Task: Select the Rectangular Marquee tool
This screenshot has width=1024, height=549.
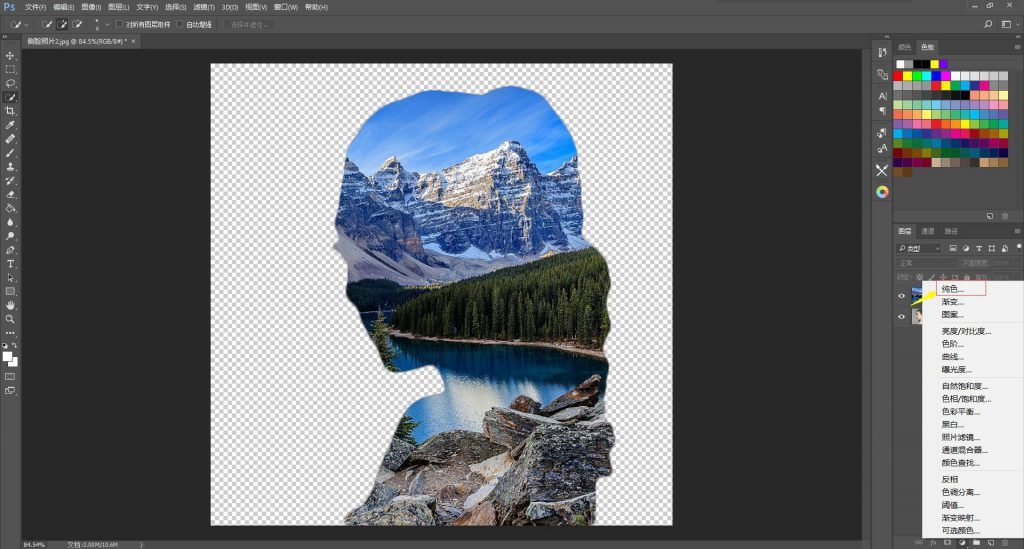Action: [11, 69]
